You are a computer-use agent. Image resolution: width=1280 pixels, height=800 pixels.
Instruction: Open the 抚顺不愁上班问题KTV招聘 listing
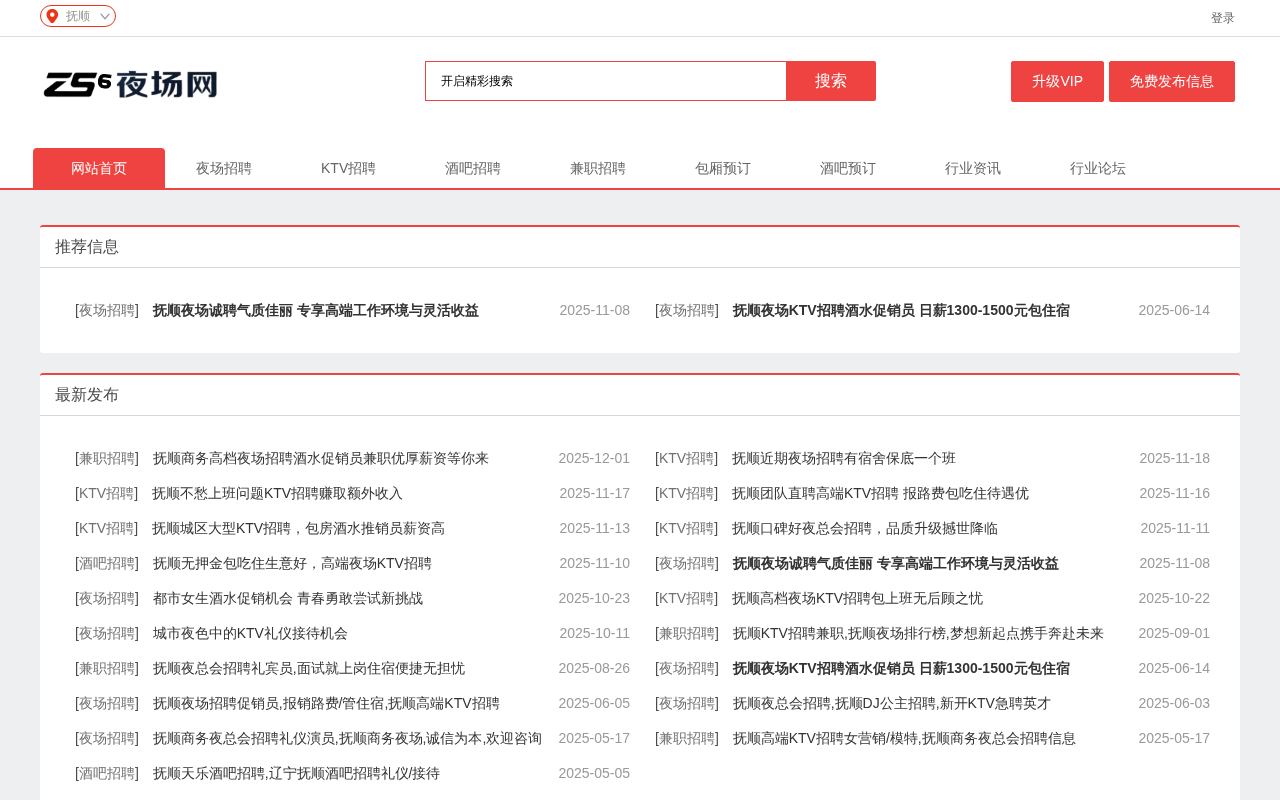pos(277,493)
